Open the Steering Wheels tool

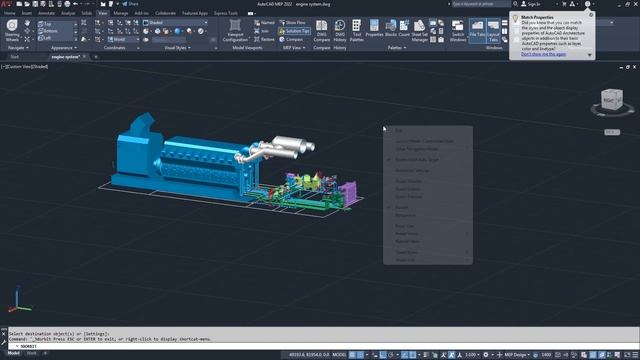(12, 30)
